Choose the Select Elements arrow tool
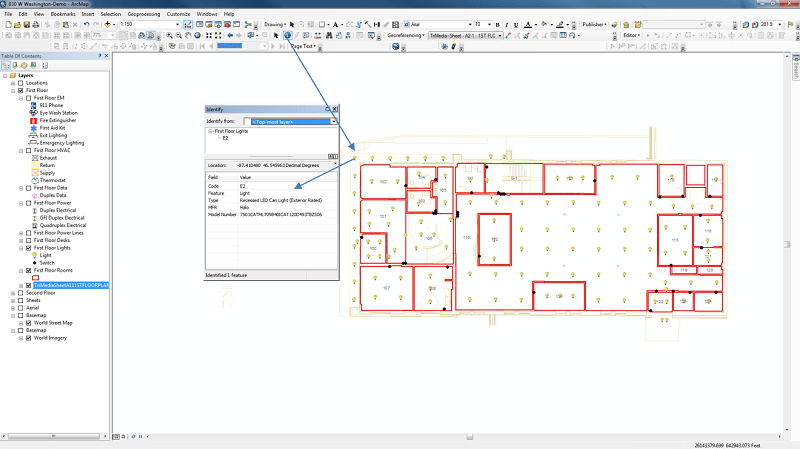The width and height of the screenshot is (800, 449). 276,35
